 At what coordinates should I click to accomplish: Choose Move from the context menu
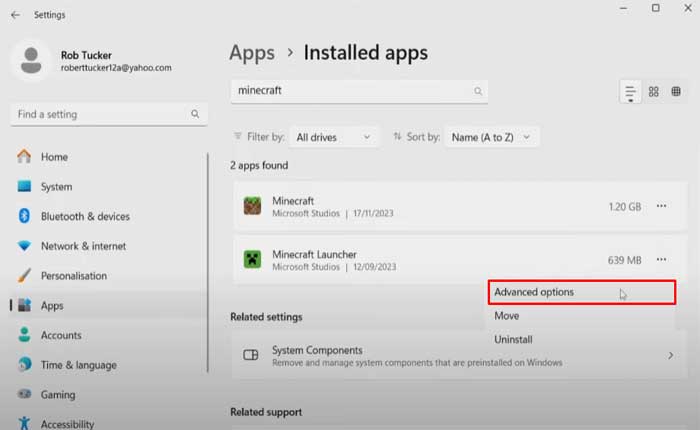(507, 316)
